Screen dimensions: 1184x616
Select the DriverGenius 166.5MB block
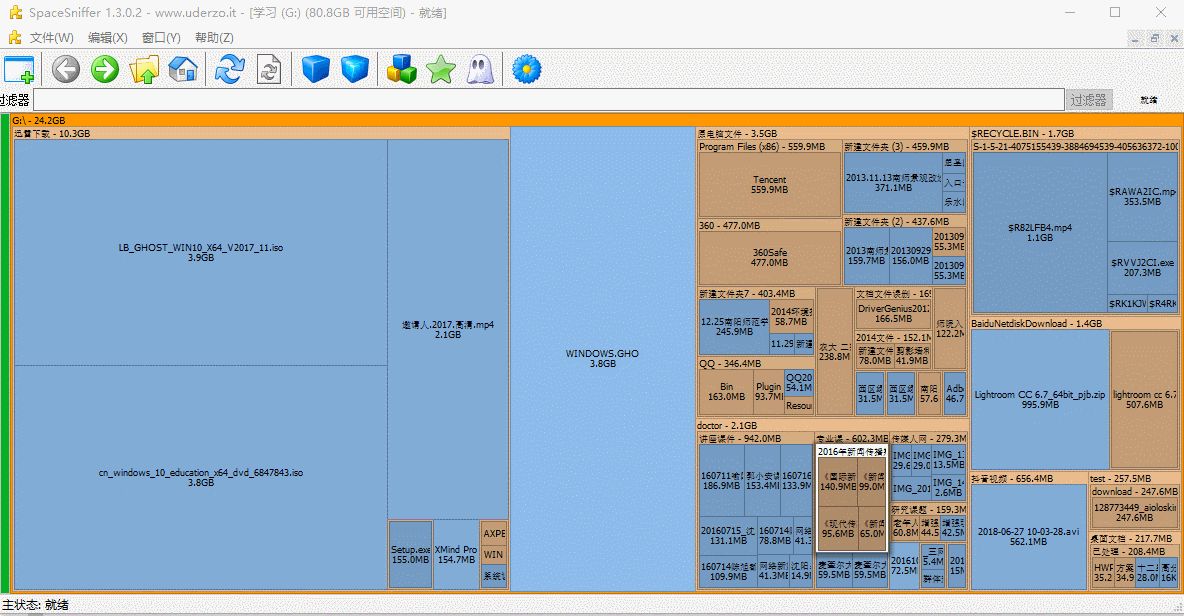click(894, 313)
